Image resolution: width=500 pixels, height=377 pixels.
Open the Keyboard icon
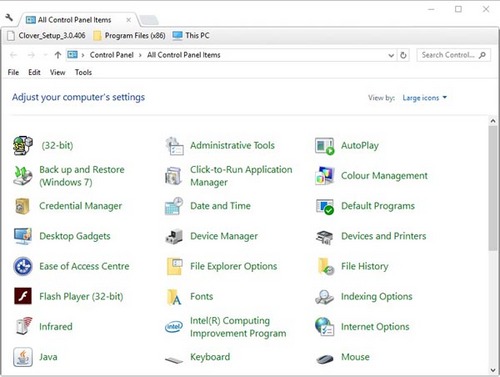[x=174, y=360]
